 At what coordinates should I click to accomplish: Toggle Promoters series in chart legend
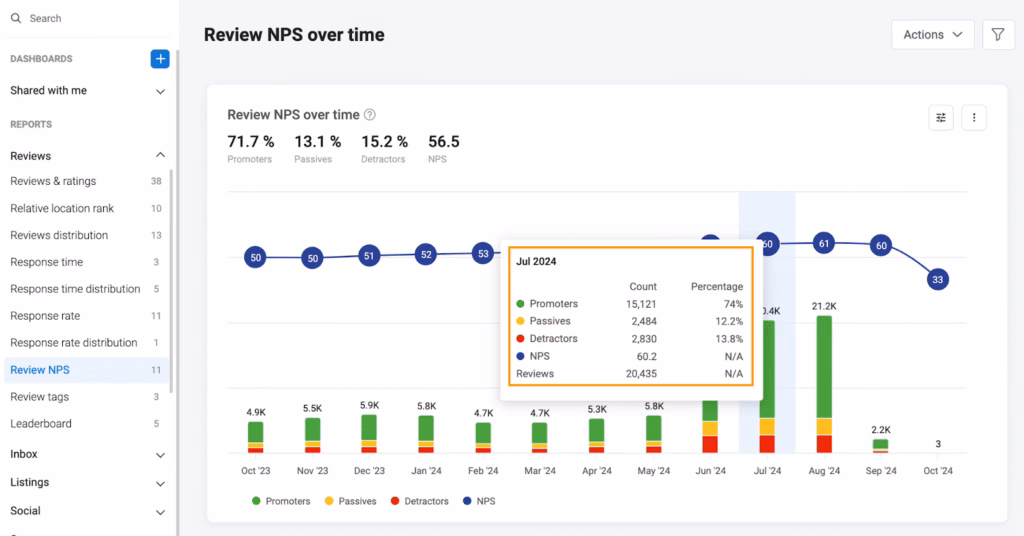[281, 501]
